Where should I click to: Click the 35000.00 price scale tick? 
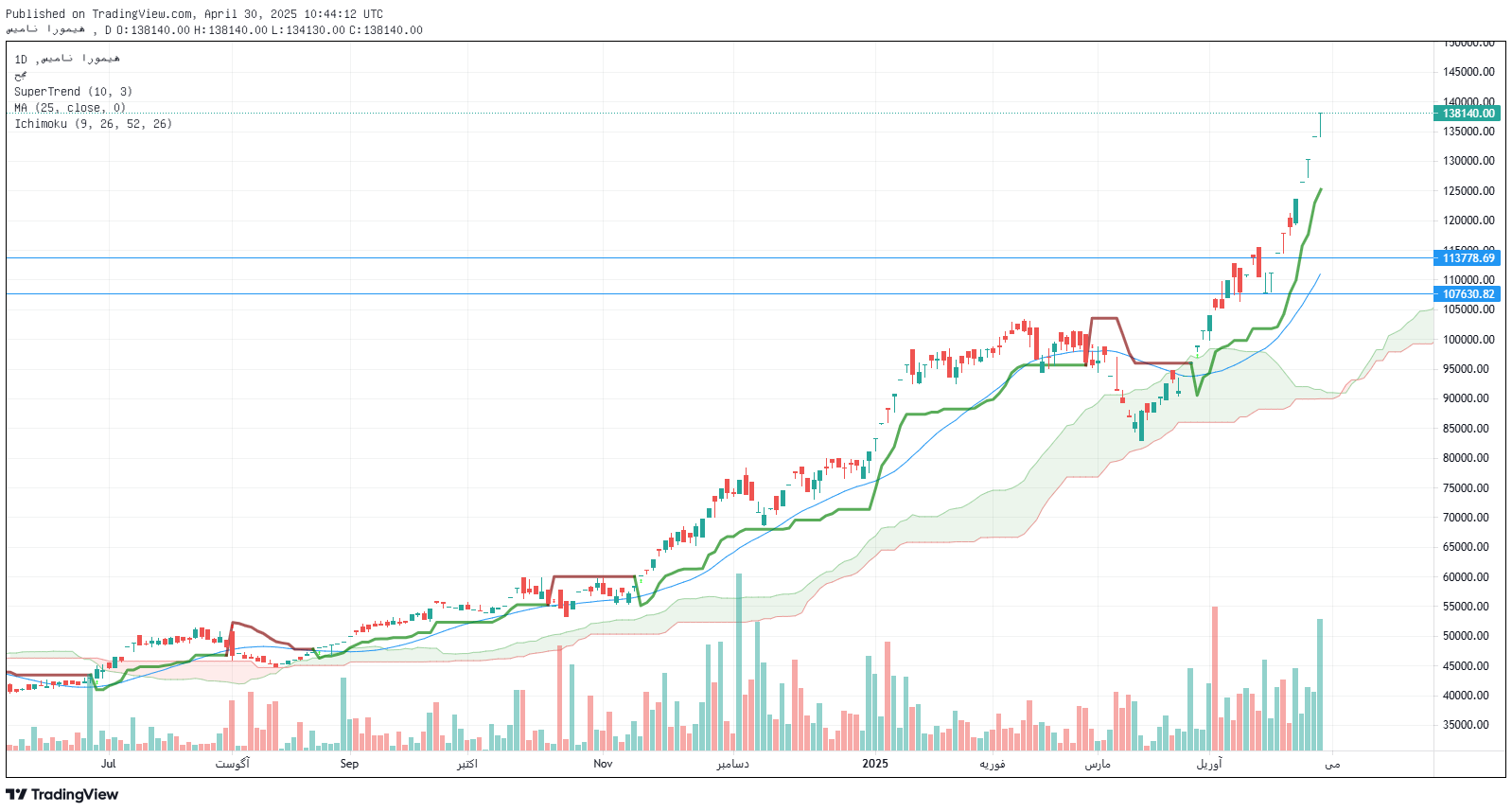(1468, 725)
